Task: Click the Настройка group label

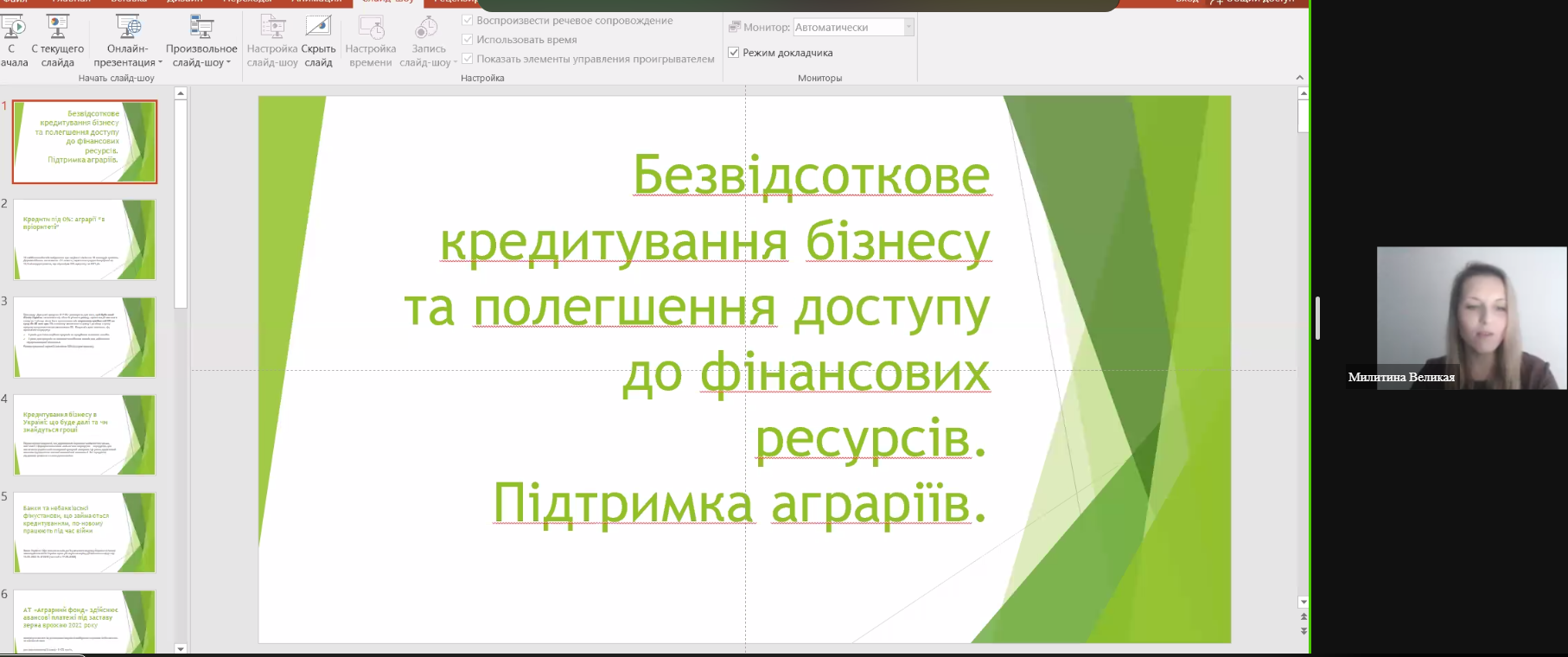Action: (x=482, y=78)
